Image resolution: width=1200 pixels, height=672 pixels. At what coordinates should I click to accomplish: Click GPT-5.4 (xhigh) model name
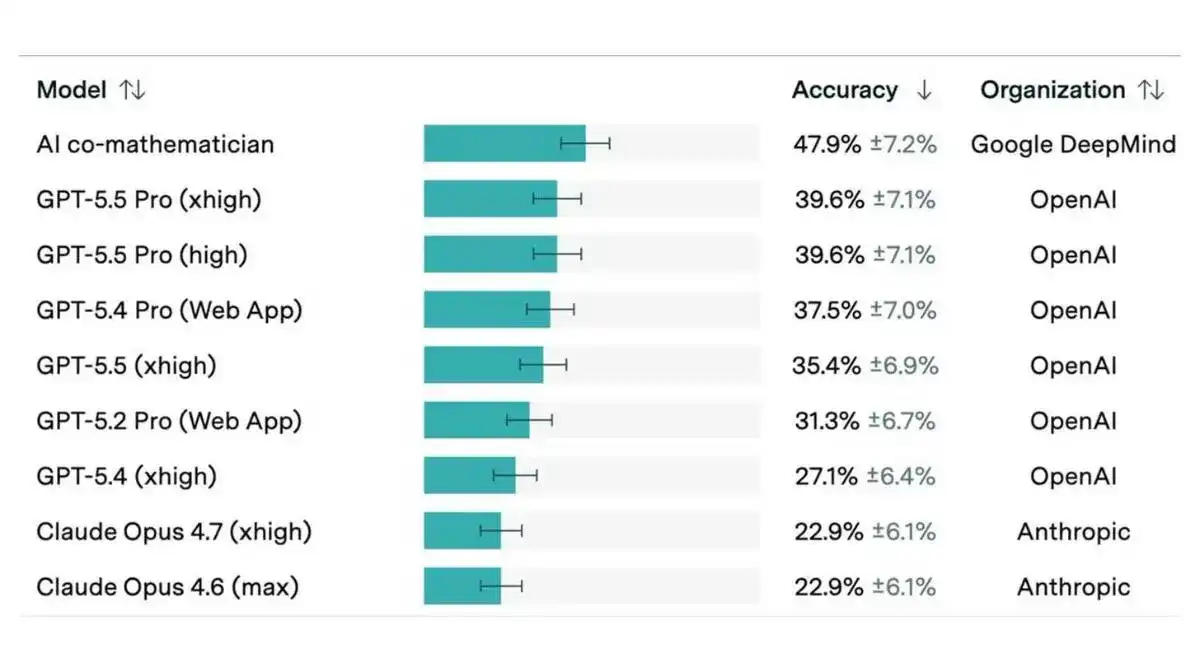(126, 476)
